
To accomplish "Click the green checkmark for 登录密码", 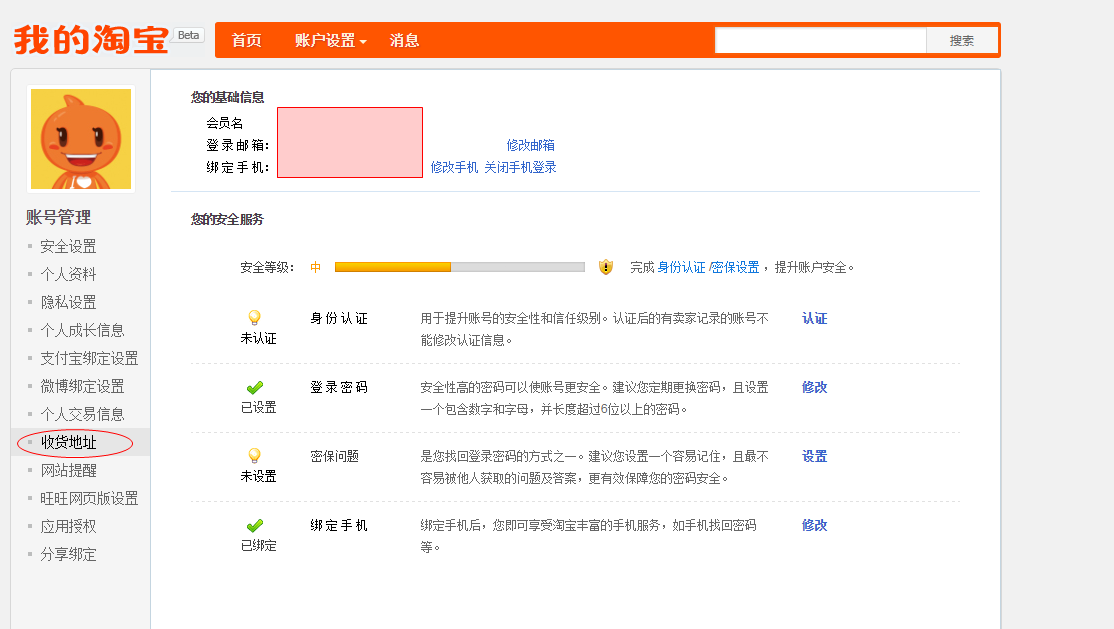I will point(254,387).
